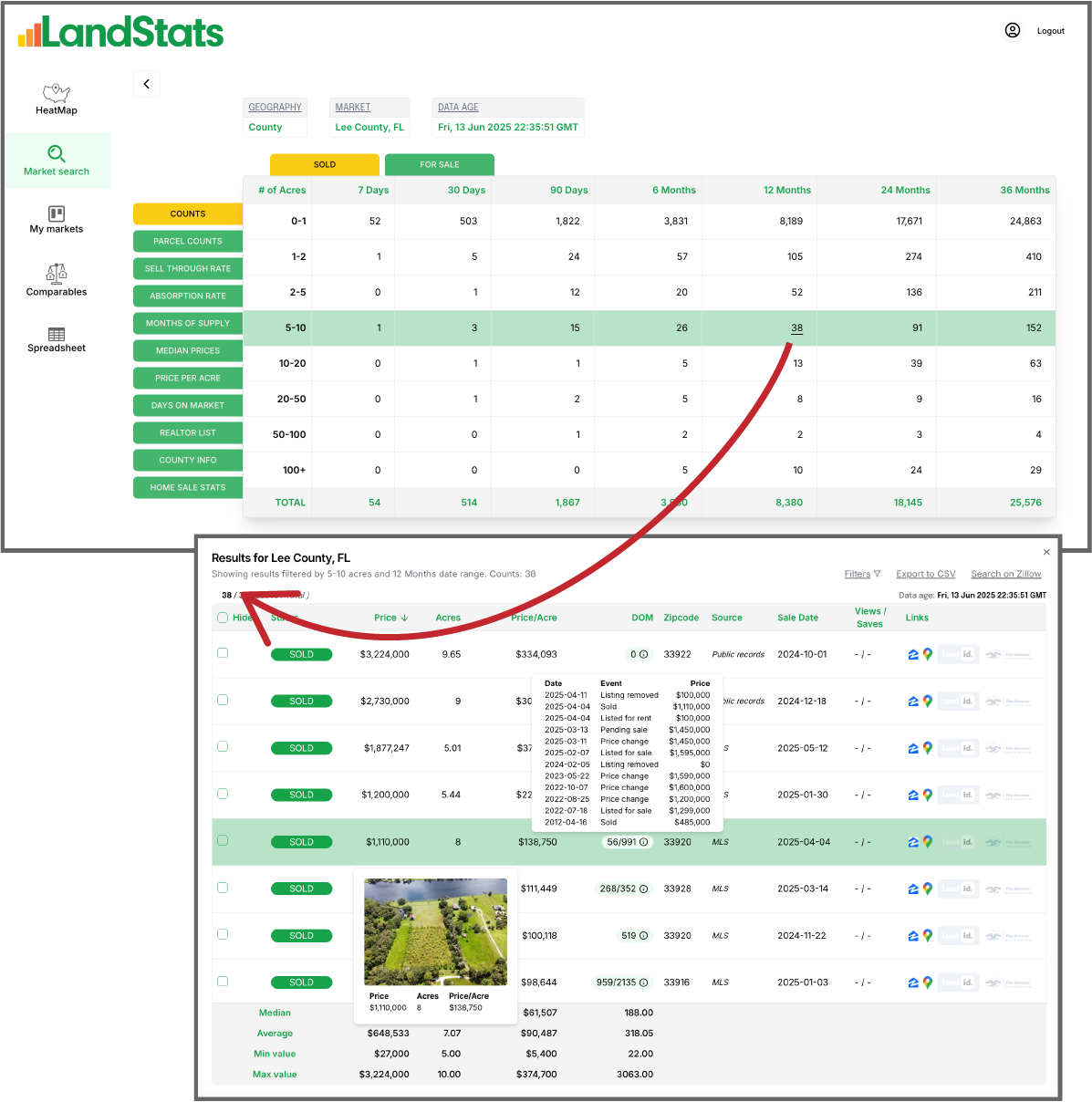Open Zillow link for $3,224,000 sale

click(x=913, y=655)
